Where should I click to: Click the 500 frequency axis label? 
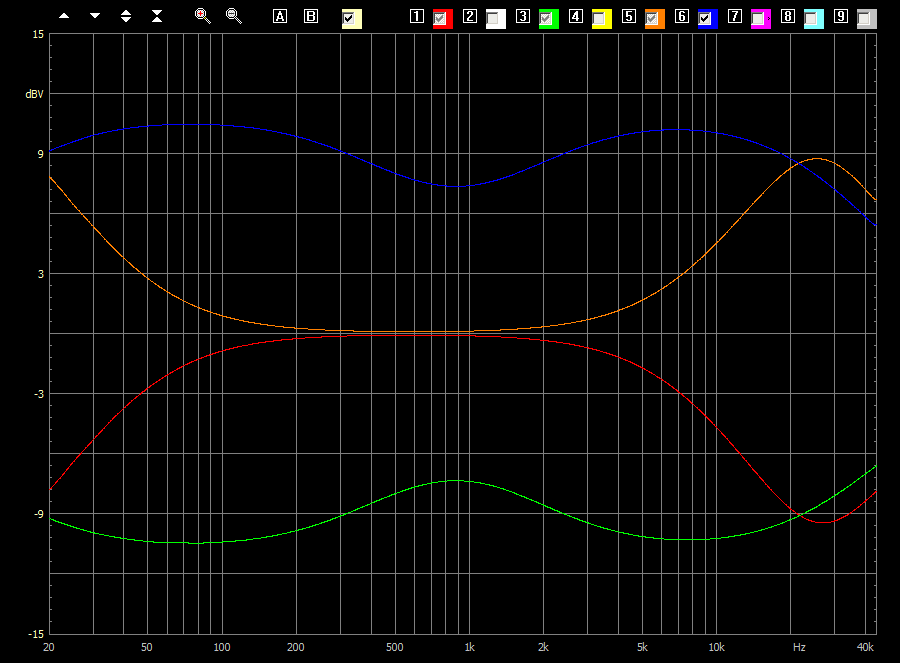coord(394,647)
